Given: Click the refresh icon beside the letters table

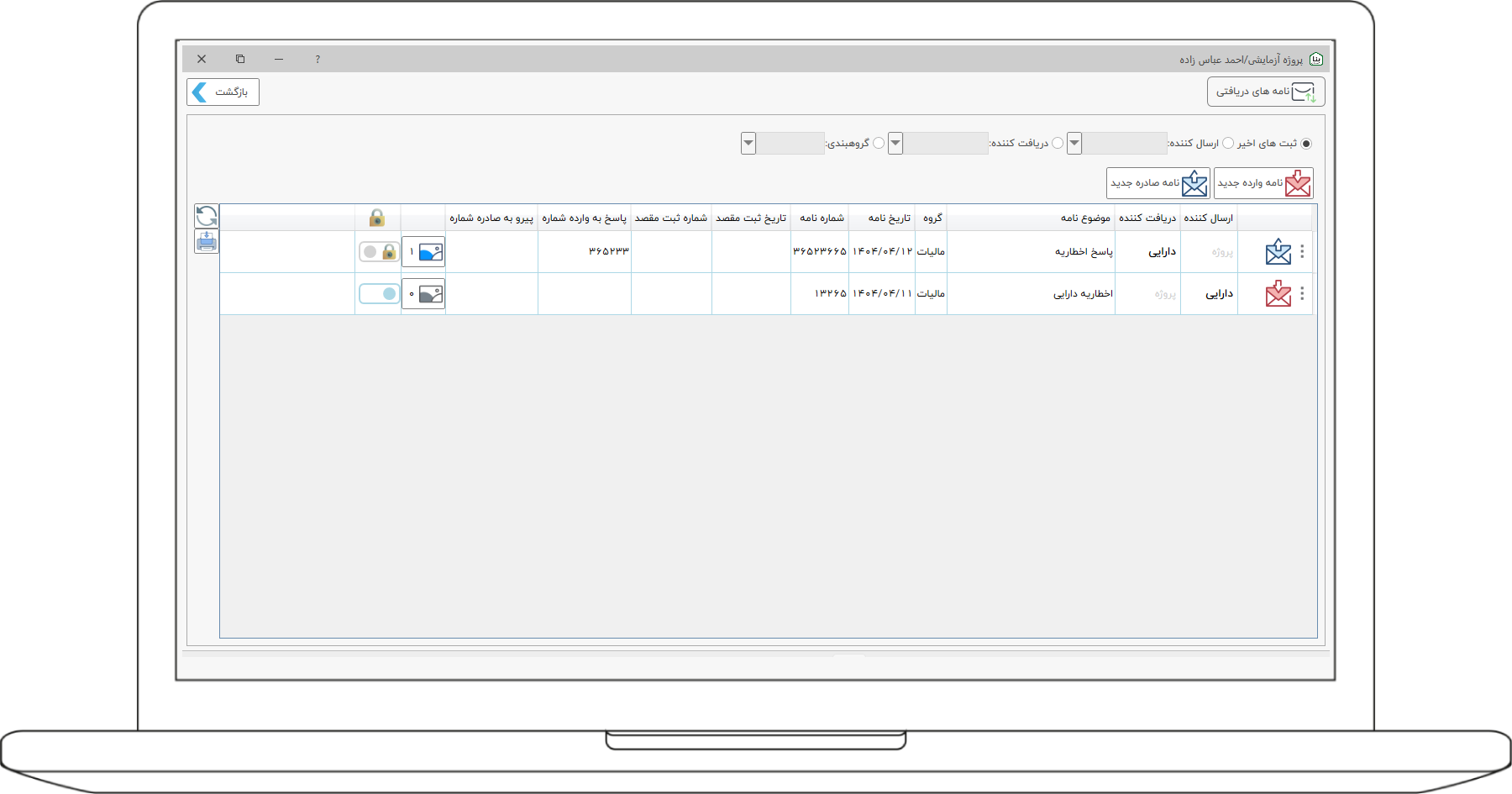Looking at the screenshot, I should pos(207,216).
